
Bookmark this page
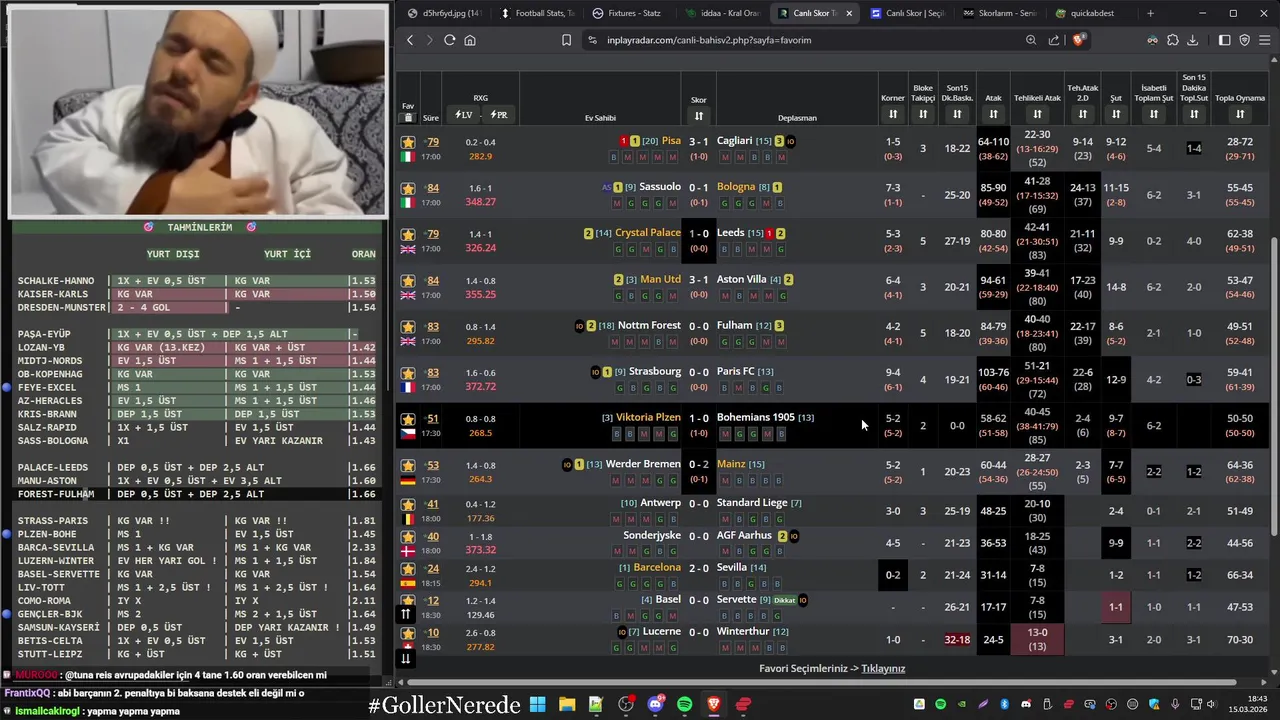(x=566, y=40)
